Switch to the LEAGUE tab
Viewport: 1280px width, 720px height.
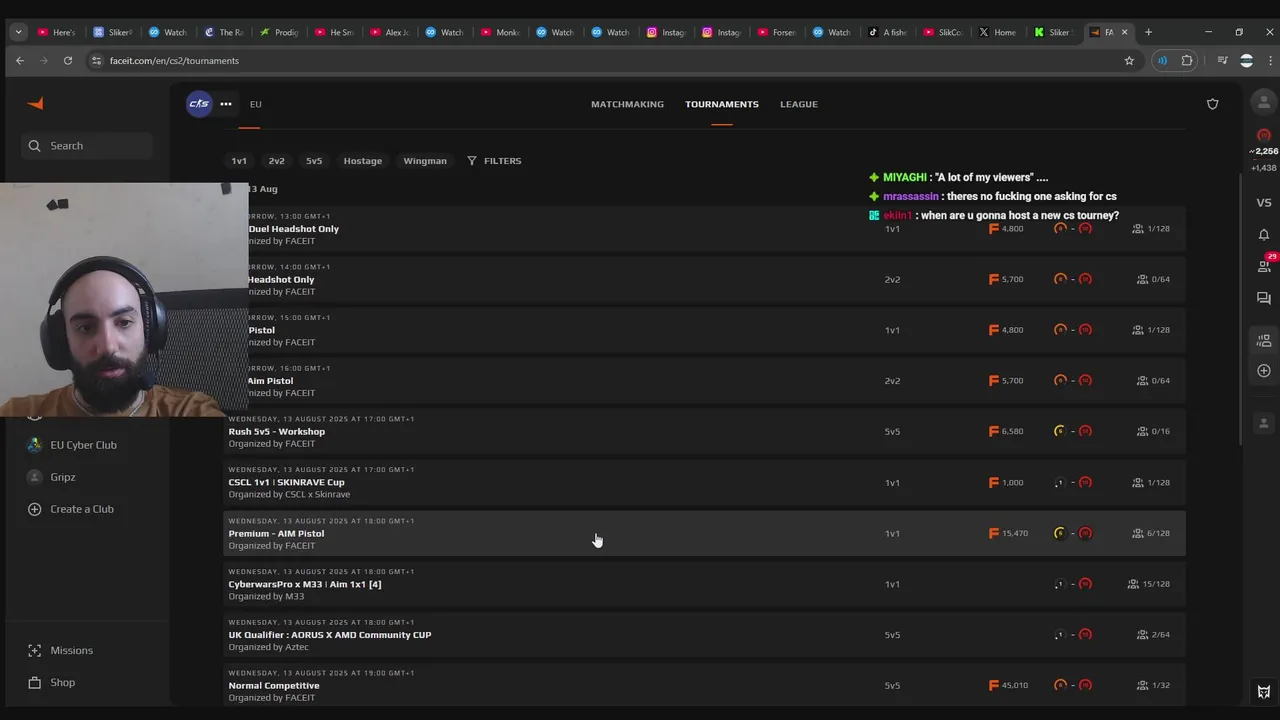pyautogui.click(x=799, y=104)
